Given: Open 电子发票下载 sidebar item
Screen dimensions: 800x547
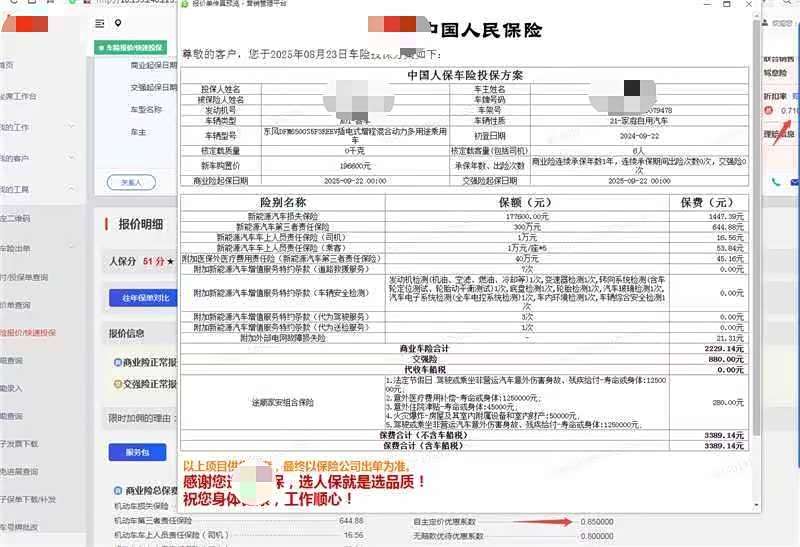Looking at the screenshot, I should click(19, 444).
